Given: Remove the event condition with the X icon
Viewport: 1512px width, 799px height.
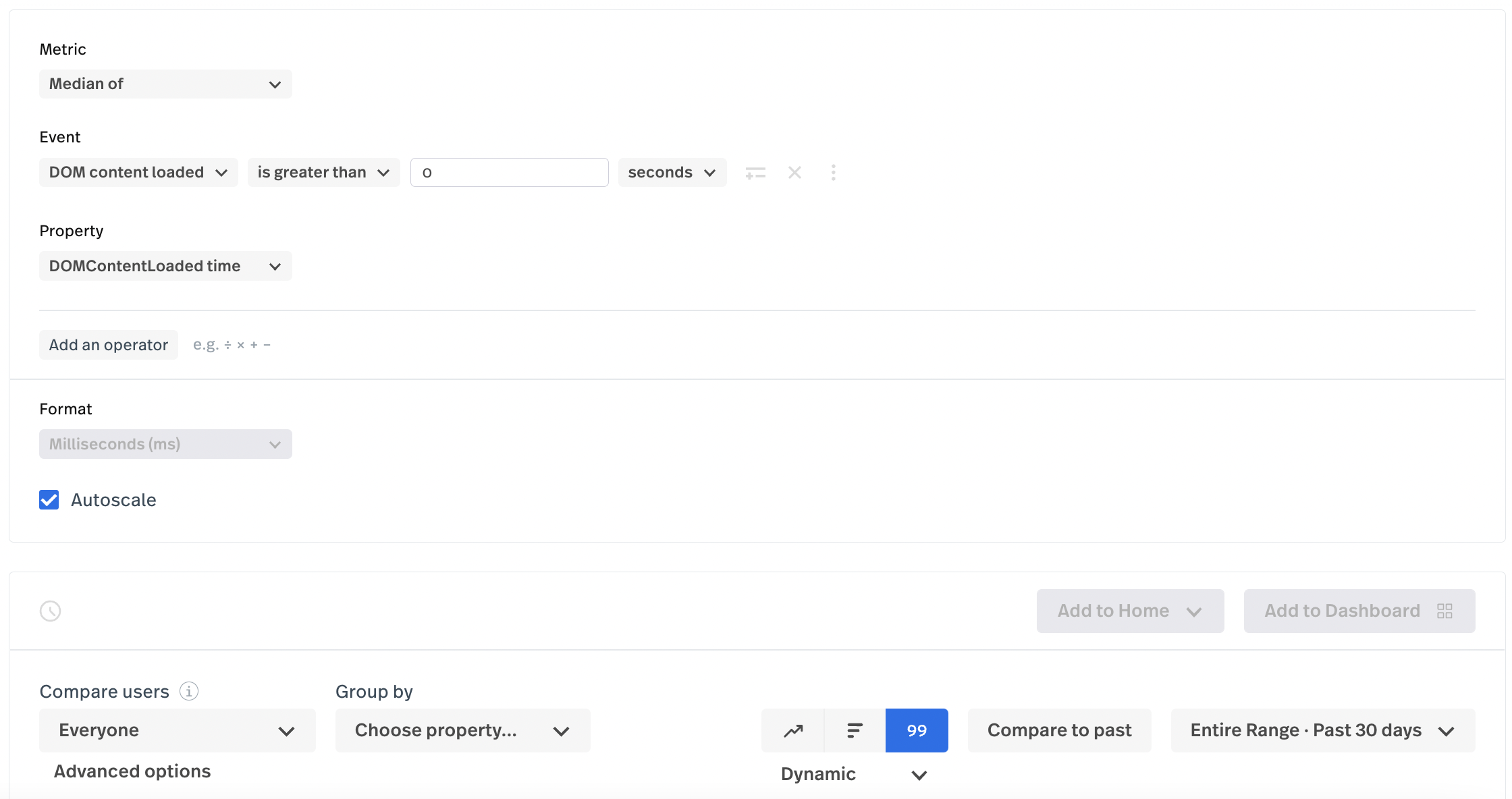Looking at the screenshot, I should 794,173.
